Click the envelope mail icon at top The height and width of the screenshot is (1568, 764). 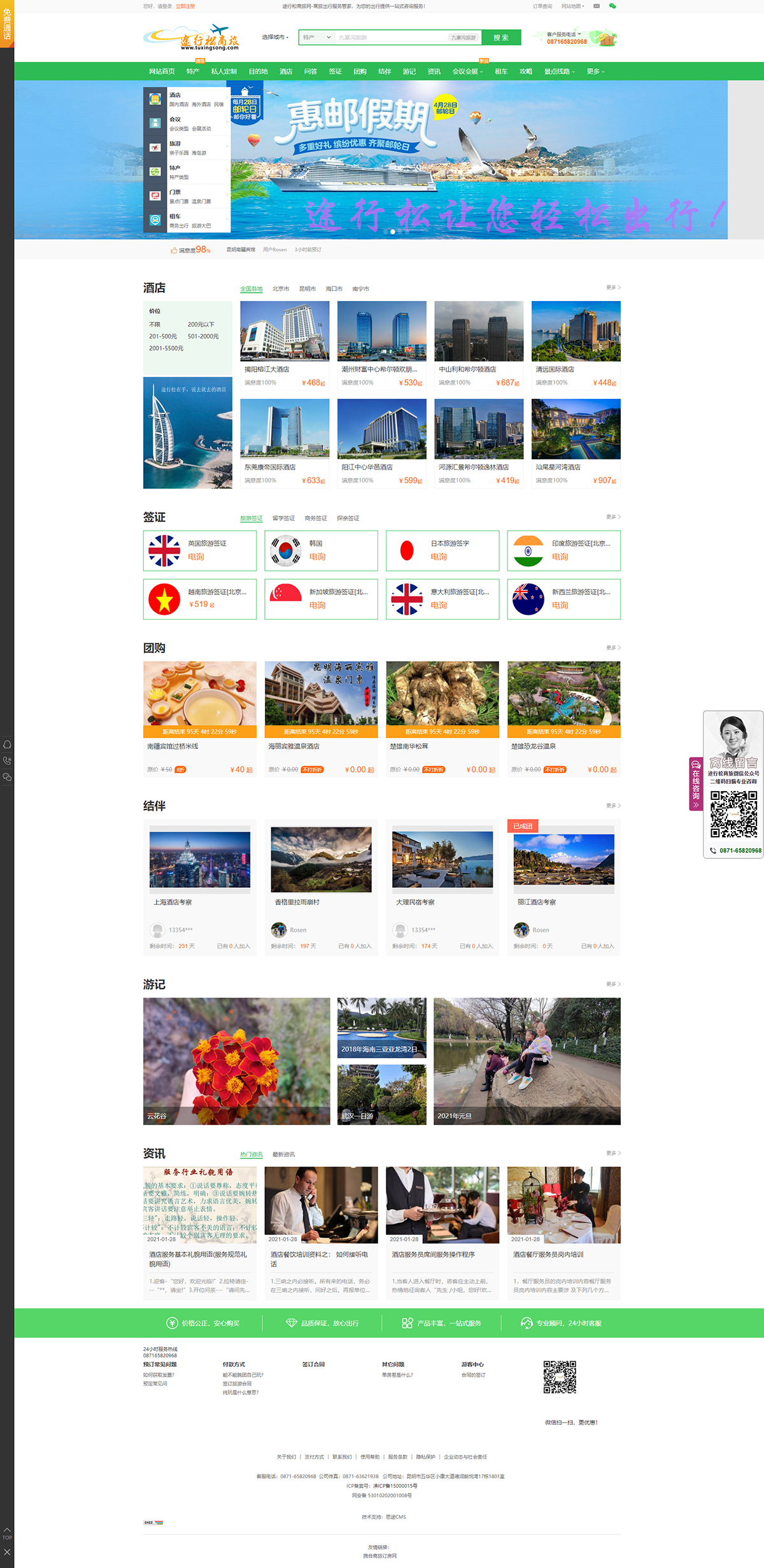(597, 6)
